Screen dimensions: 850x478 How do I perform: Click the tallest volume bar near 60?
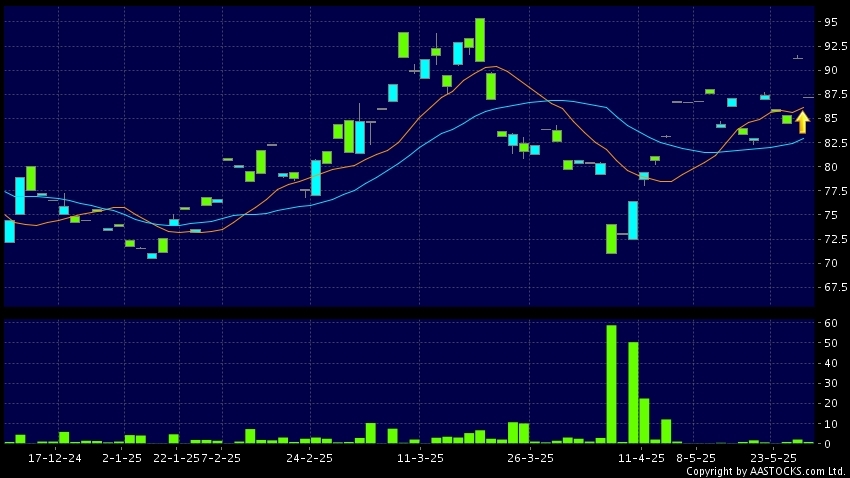click(611, 384)
